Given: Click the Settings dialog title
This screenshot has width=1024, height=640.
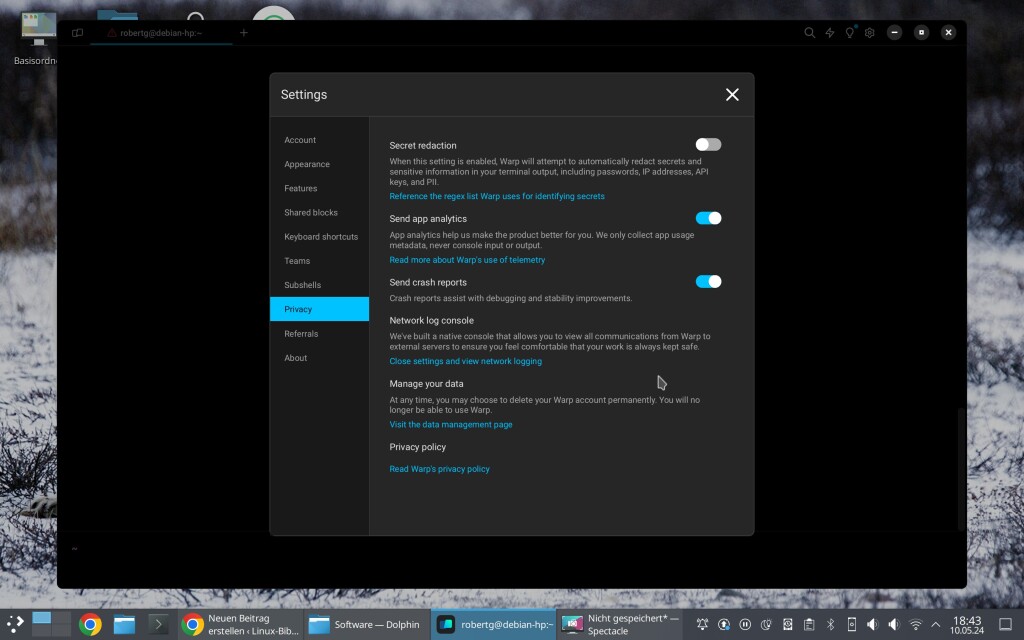Looking at the screenshot, I should pos(304,95).
